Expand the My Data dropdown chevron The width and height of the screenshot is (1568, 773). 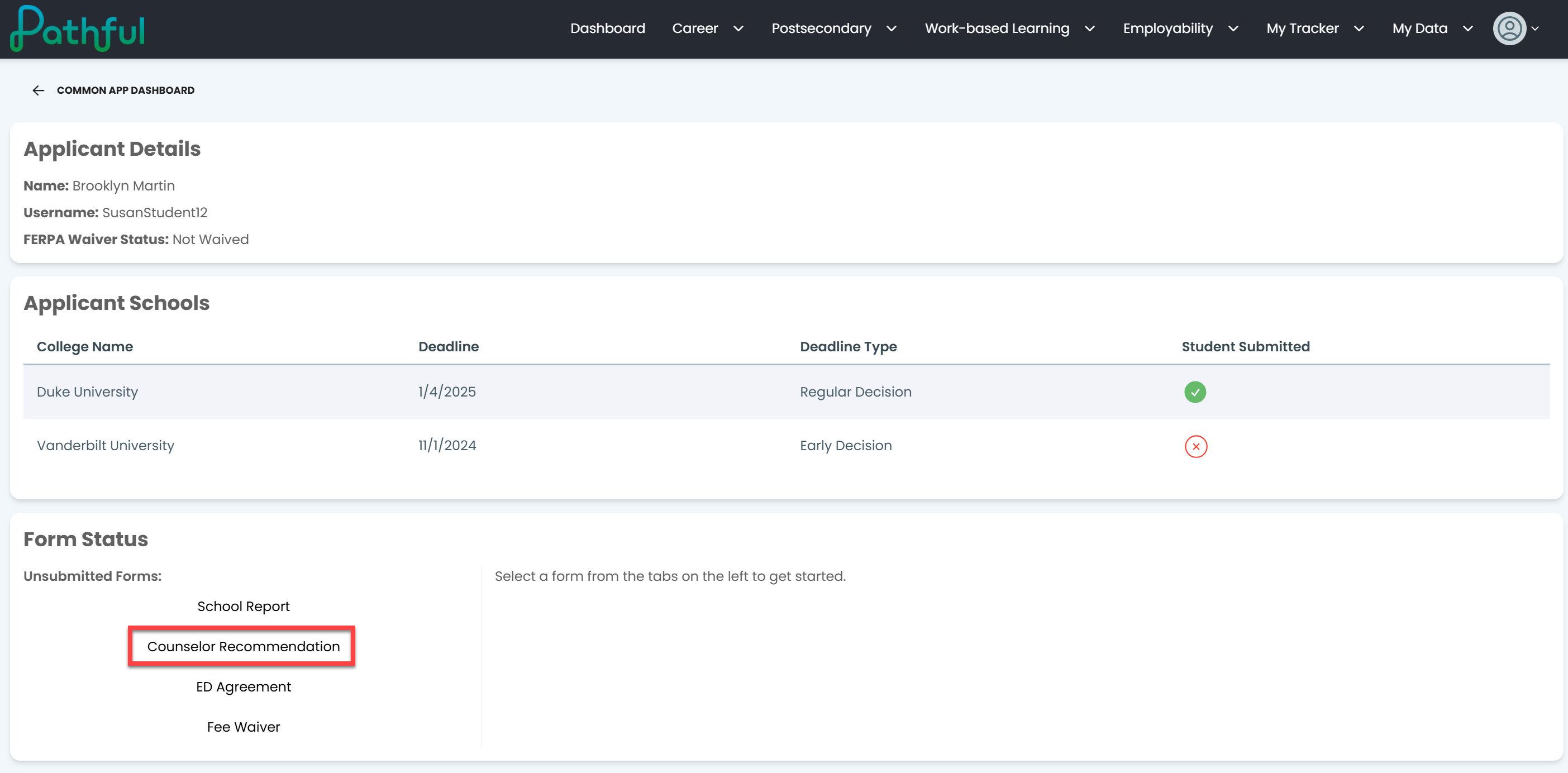point(1467,28)
